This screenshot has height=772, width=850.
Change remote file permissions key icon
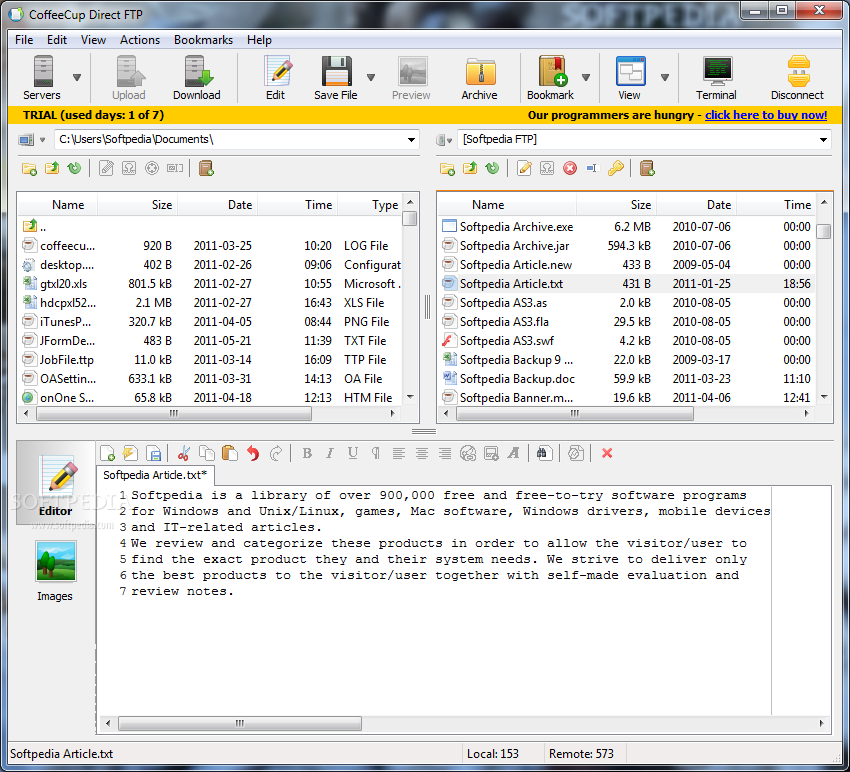coord(615,169)
